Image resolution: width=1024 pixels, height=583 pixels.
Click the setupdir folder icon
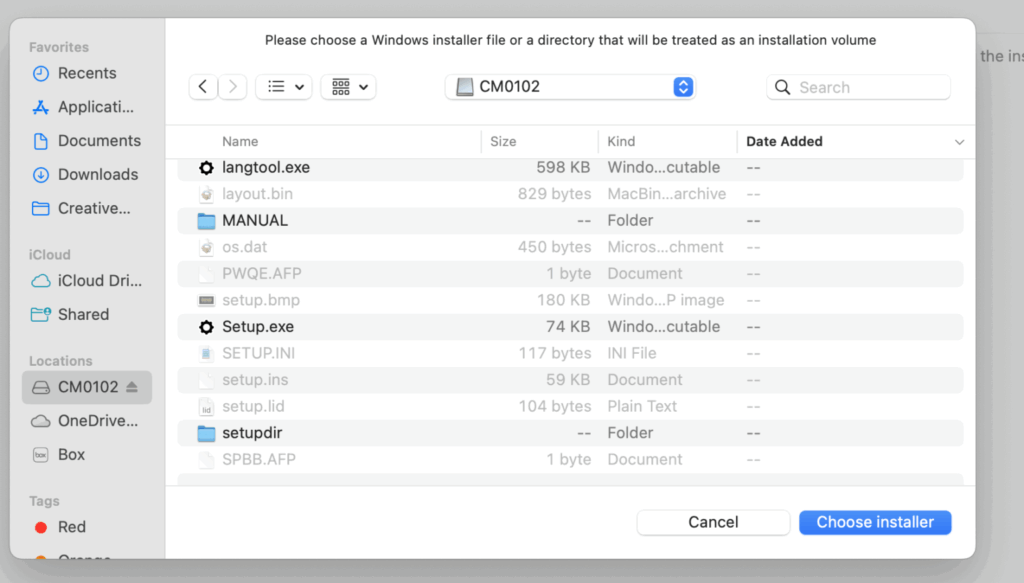click(206, 433)
